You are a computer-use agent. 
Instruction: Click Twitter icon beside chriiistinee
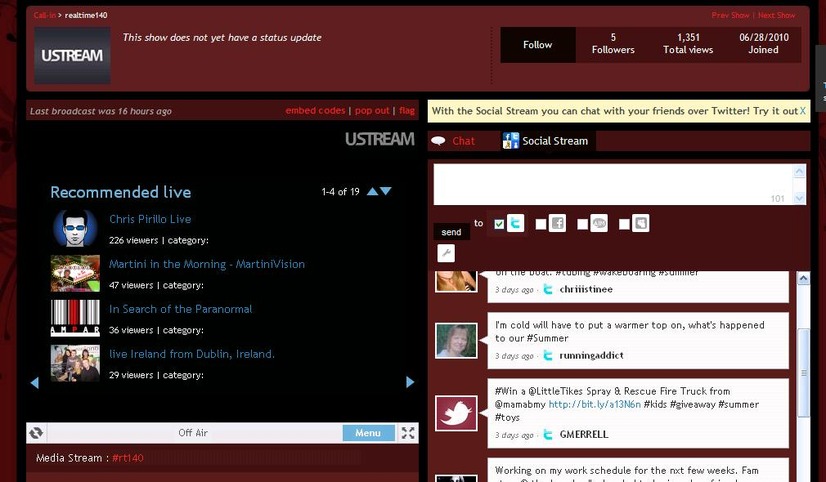coord(548,289)
